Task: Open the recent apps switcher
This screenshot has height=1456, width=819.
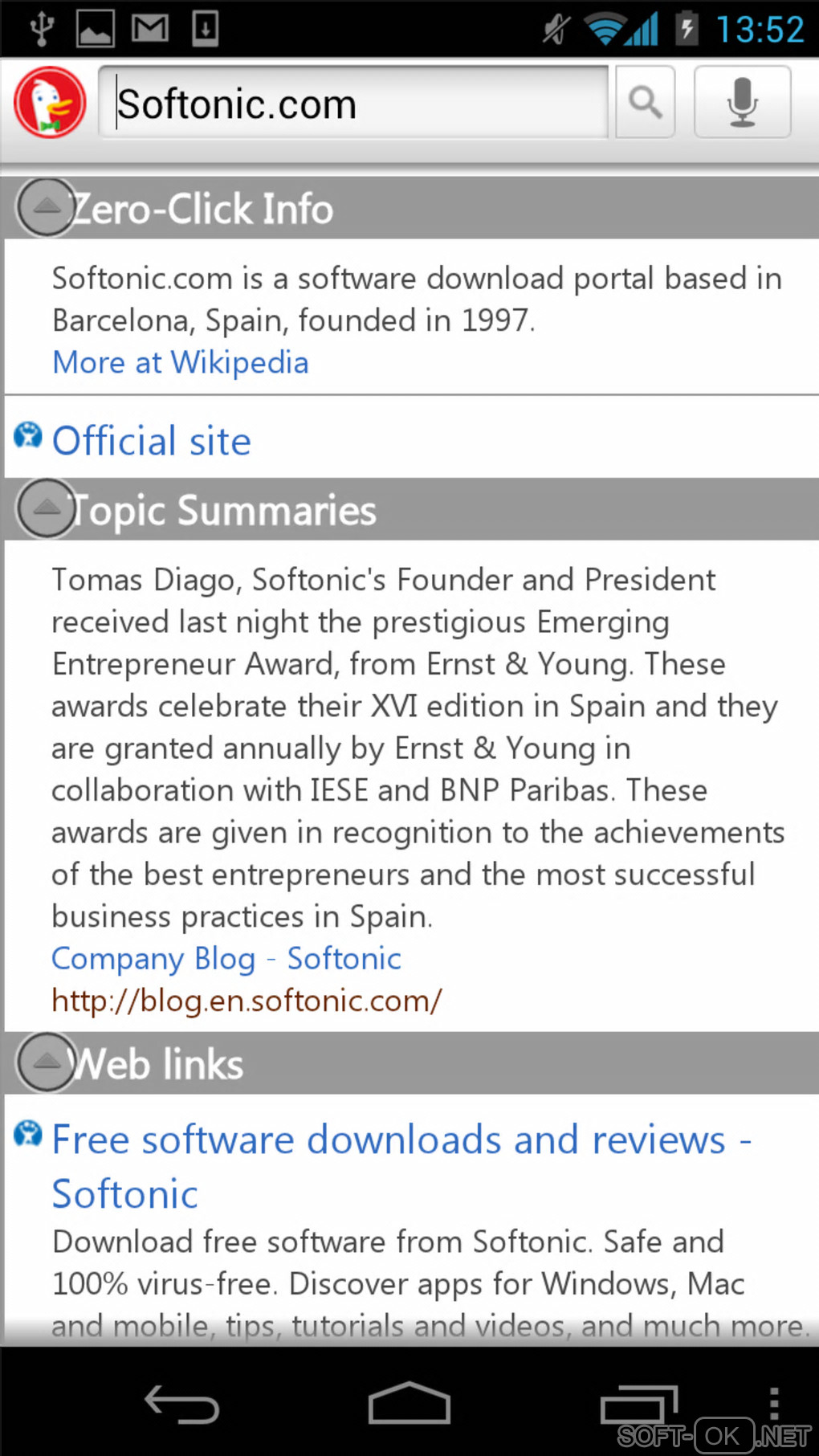Action: click(x=639, y=1405)
